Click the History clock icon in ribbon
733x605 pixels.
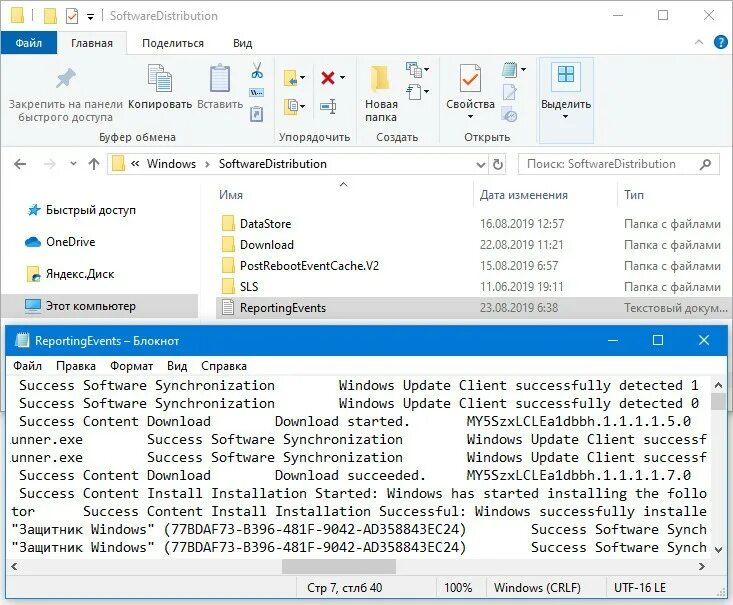point(510,114)
